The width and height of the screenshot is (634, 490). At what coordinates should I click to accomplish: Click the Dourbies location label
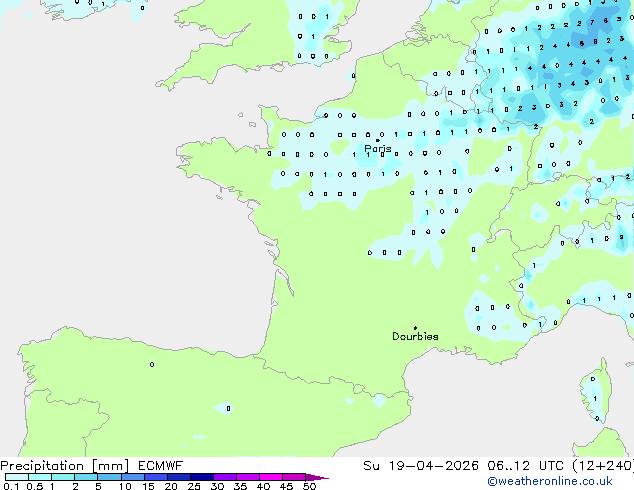(x=415, y=336)
